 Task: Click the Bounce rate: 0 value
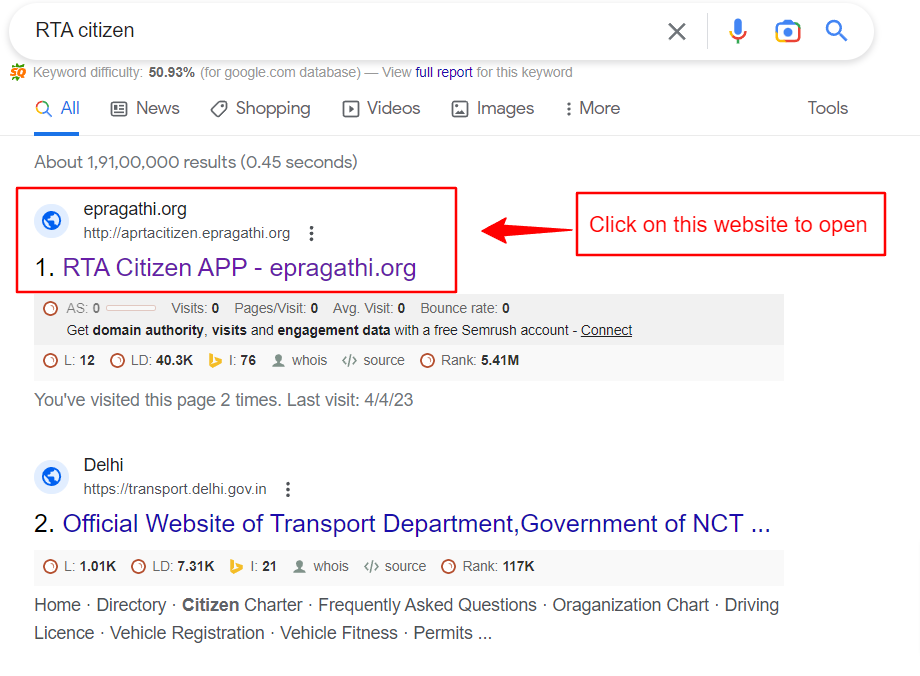point(465,308)
